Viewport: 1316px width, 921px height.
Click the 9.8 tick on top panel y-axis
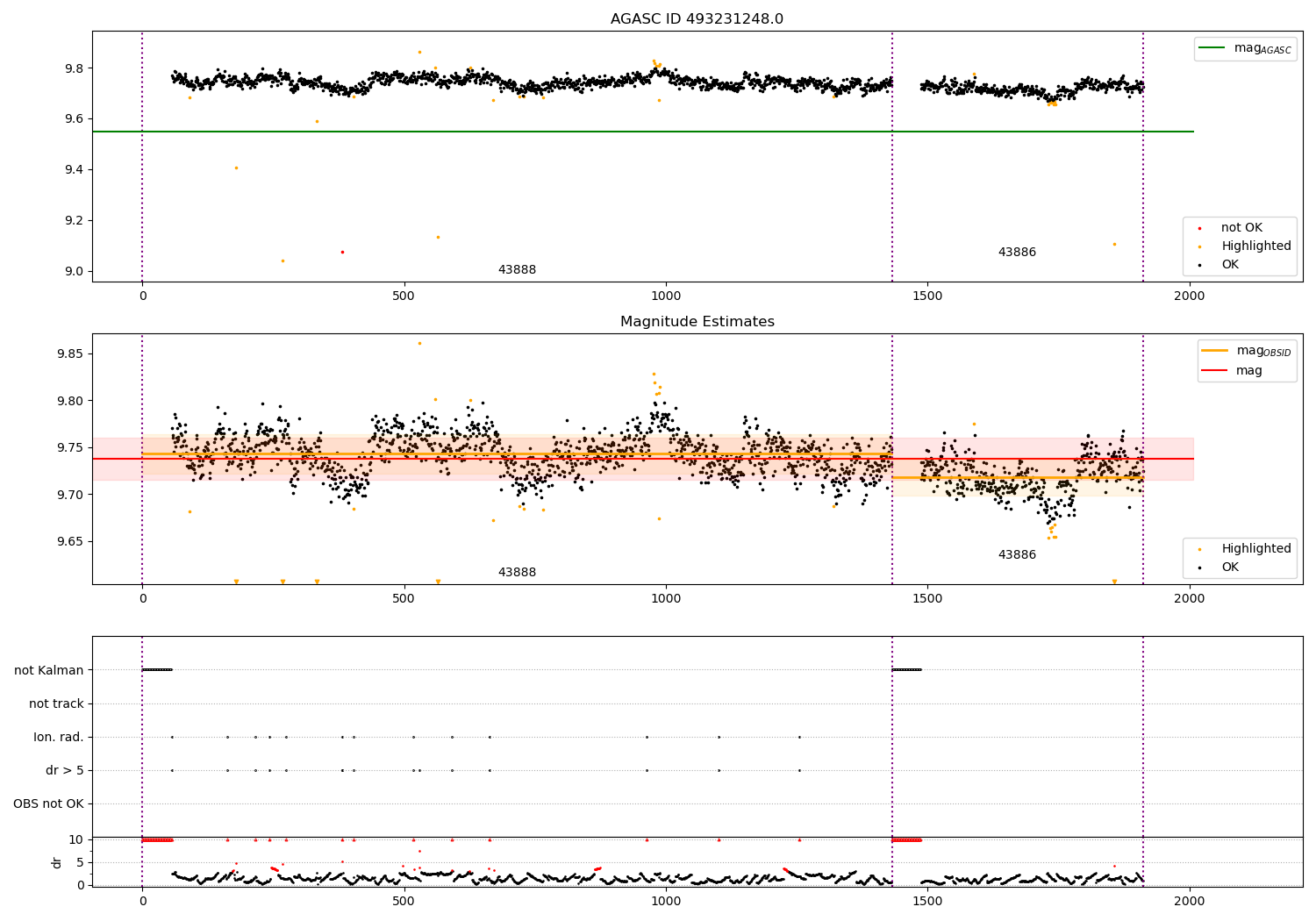pyautogui.click(x=75, y=68)
